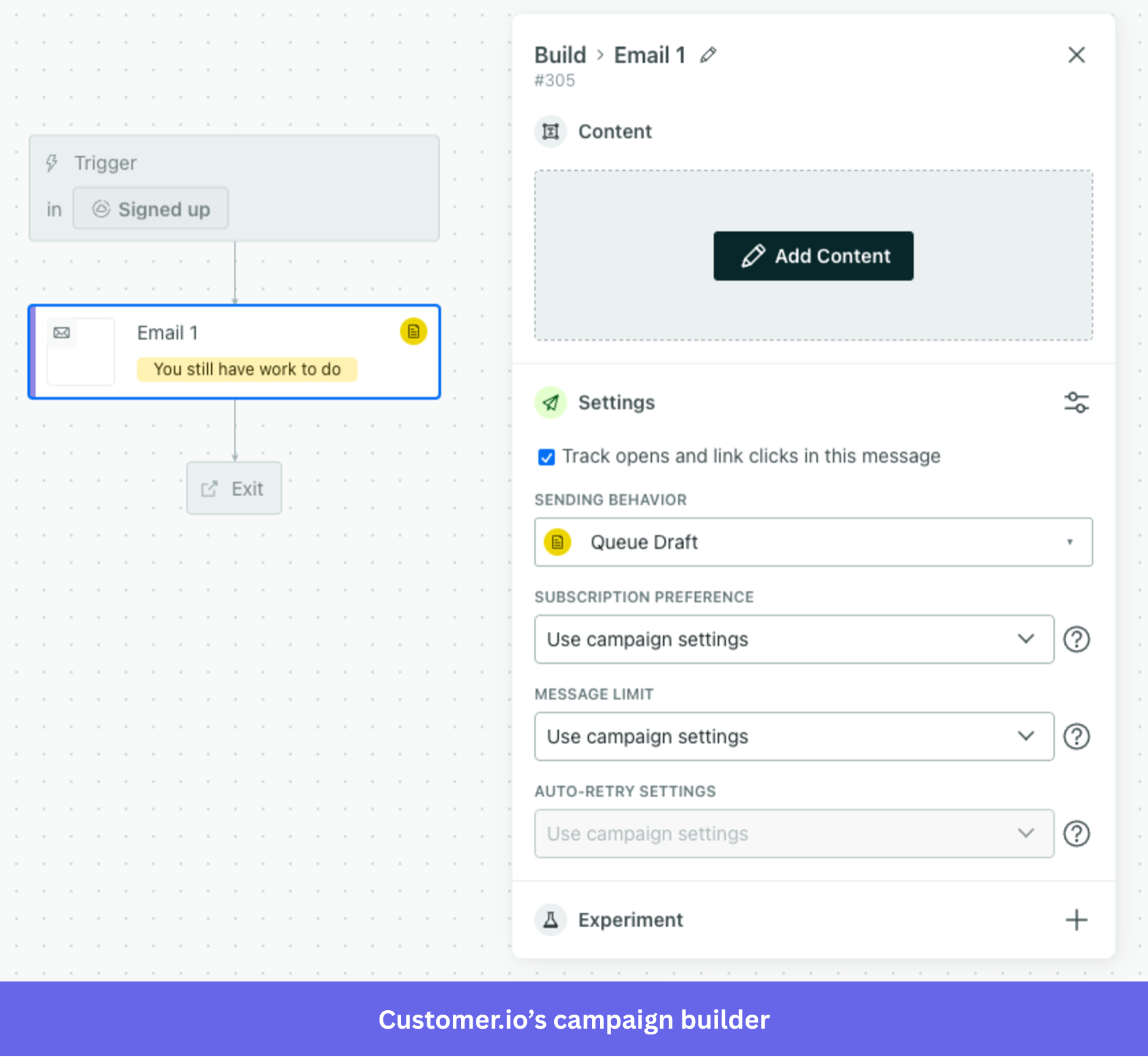Click the Exit node arrow icon
1148x1058 pixels.
[209, 489]
